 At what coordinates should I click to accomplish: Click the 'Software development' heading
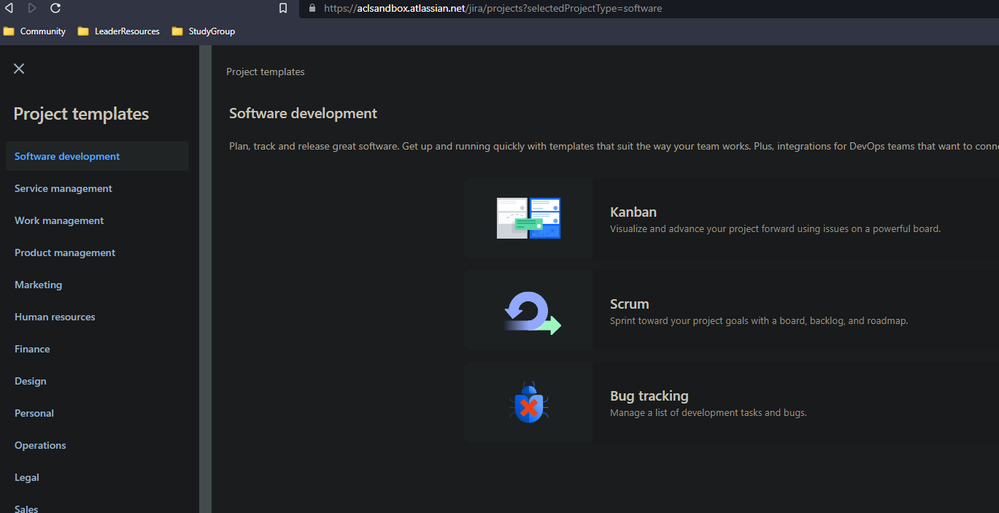pyautogui.click(x=303, y=113)
